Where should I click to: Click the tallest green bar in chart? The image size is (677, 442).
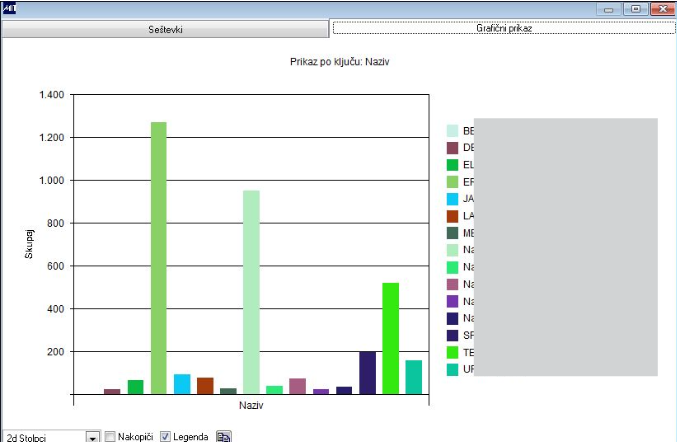(158, 258)
